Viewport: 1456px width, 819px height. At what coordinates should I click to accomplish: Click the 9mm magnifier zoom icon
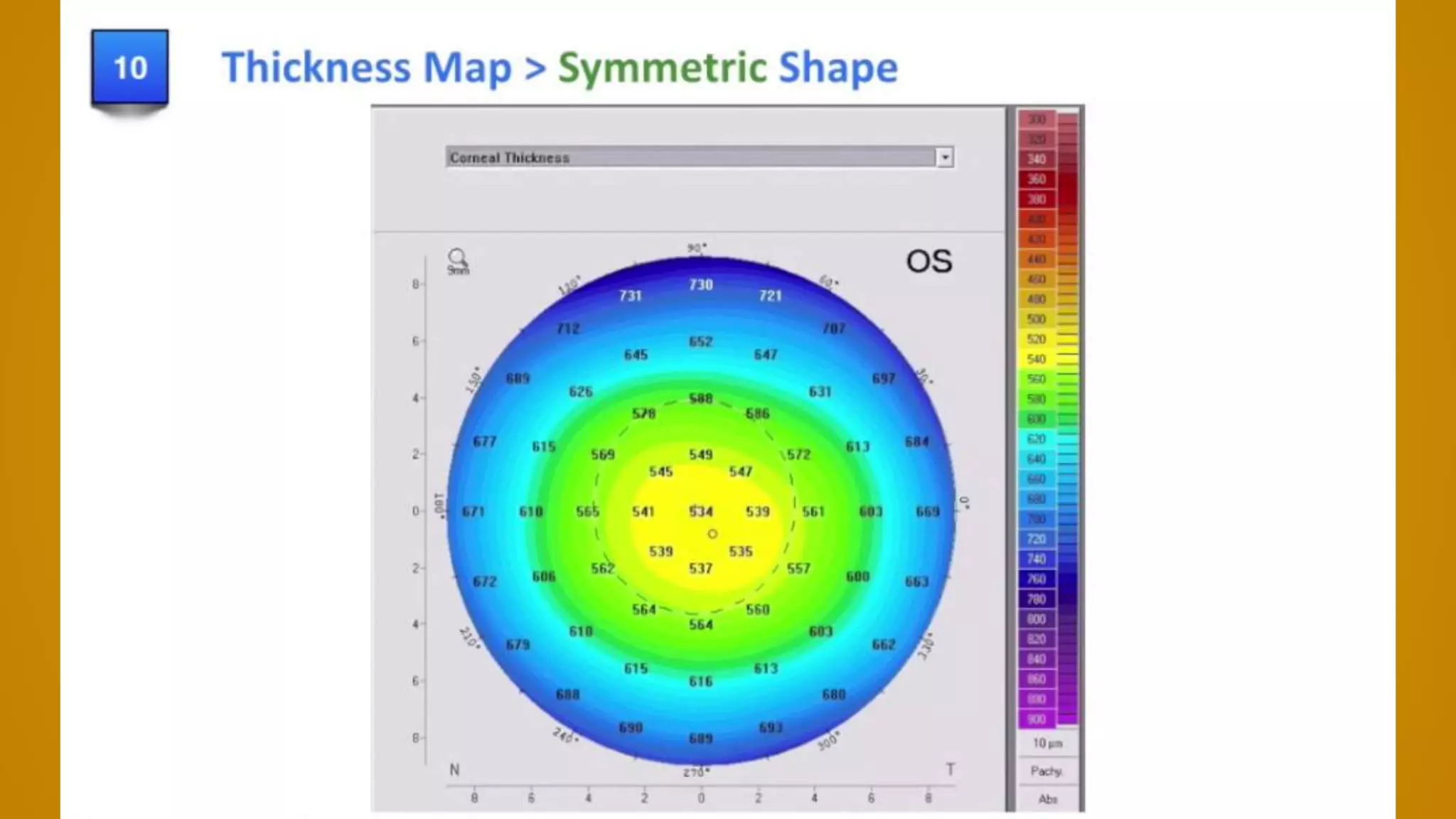pos(457,260)
